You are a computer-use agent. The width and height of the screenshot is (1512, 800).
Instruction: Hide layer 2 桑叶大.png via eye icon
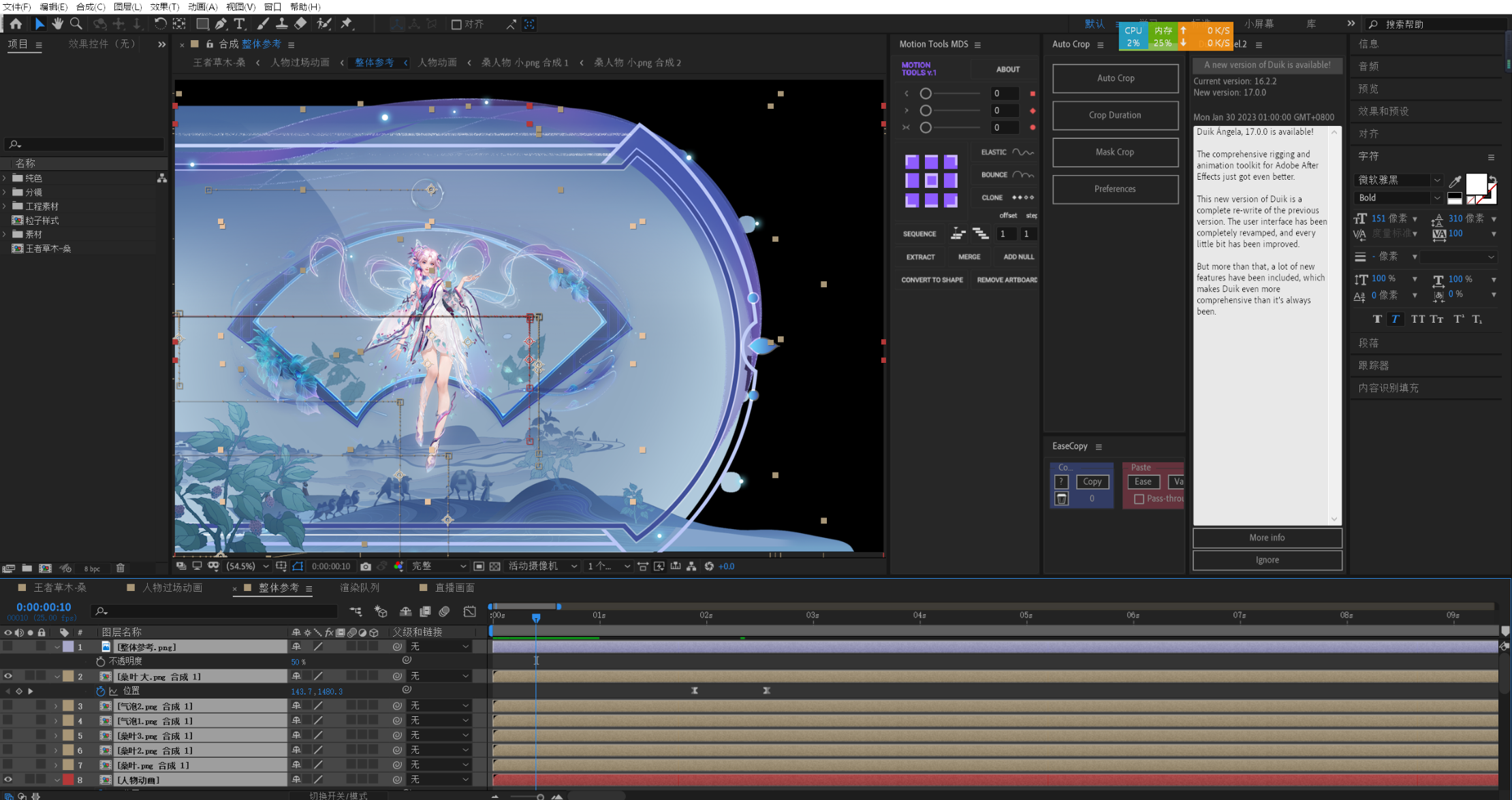tap(8, 676)
